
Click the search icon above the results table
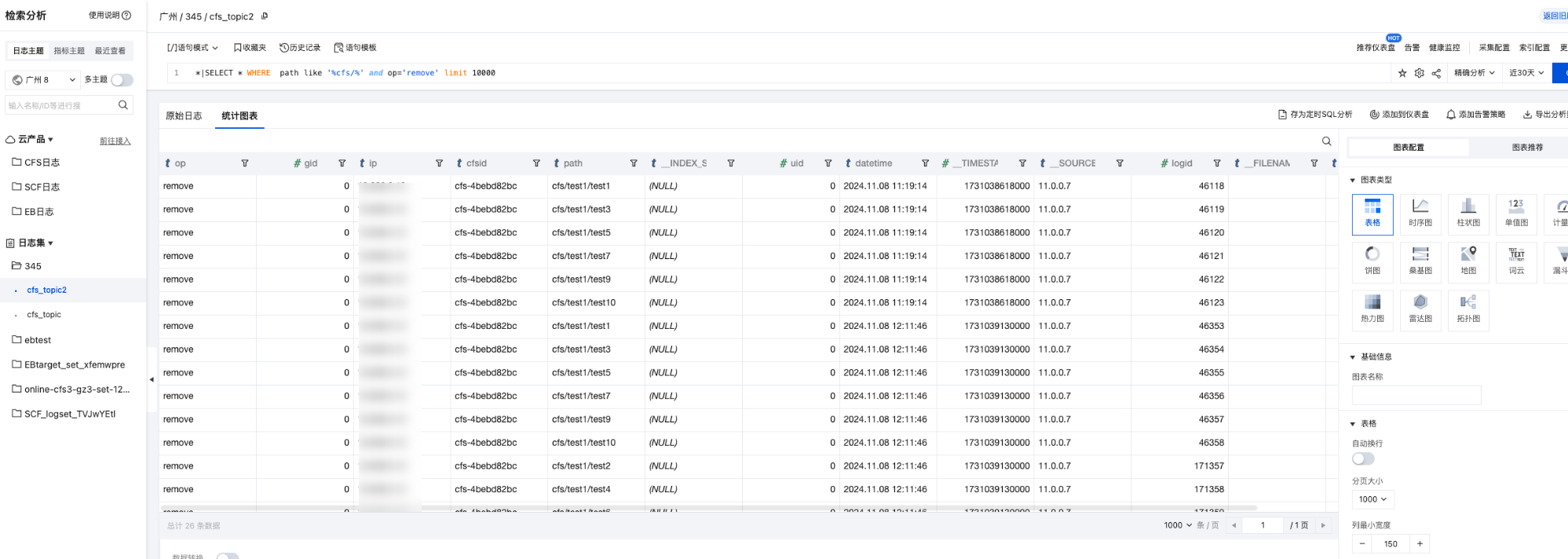(1326, 141)
